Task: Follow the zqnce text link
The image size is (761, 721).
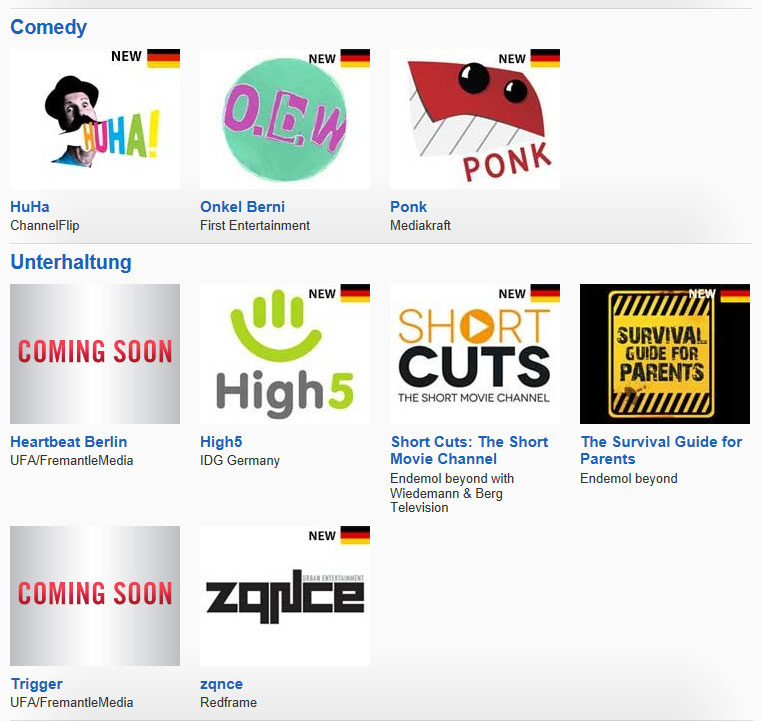Action: pos(221,684)
